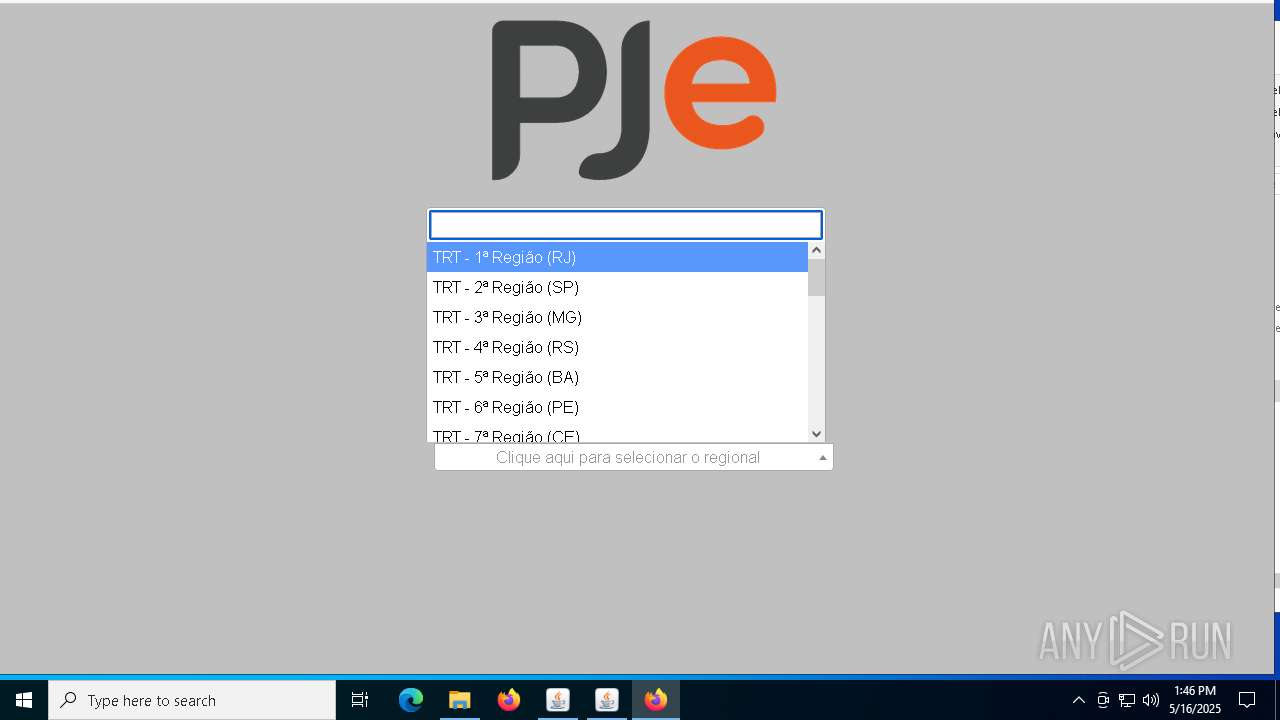
Task: Click the Meet Now tray icon
Action: (1103, 700)
